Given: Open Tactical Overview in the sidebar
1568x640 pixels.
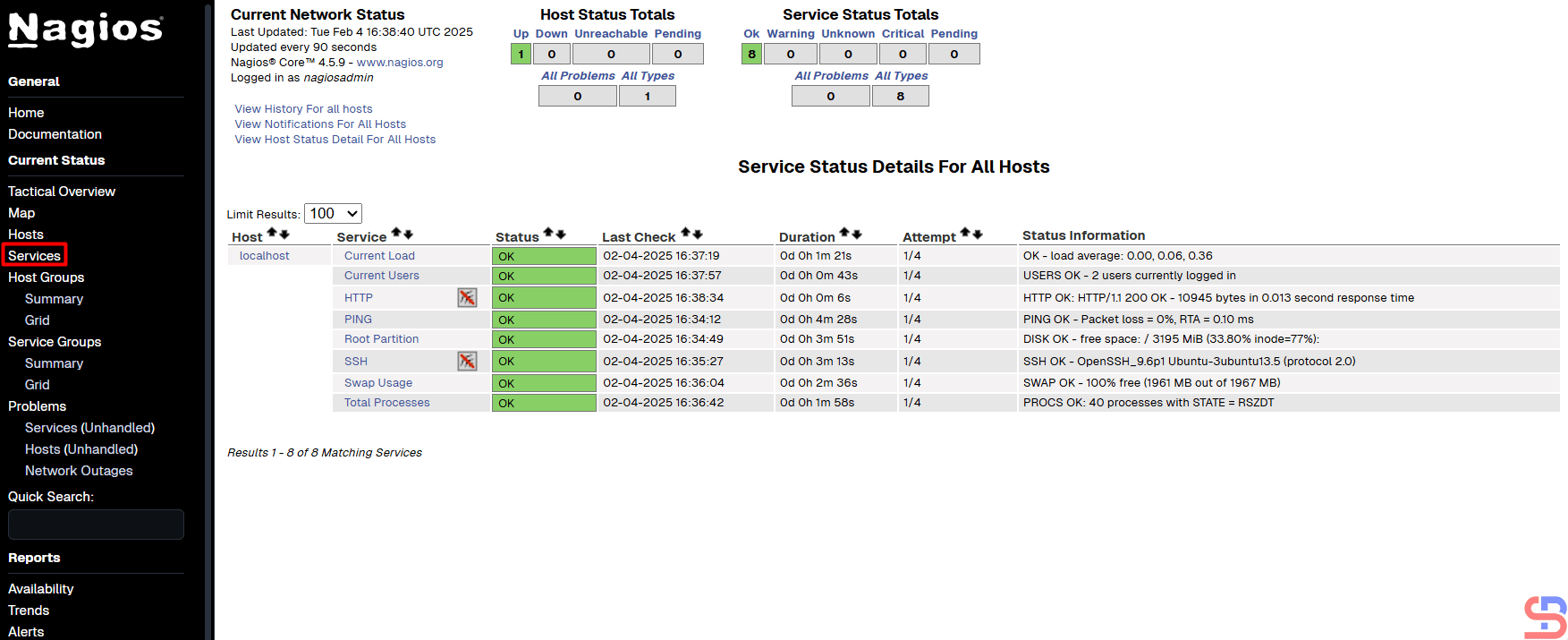Looking at the screenshot, I should coord(62,192).
